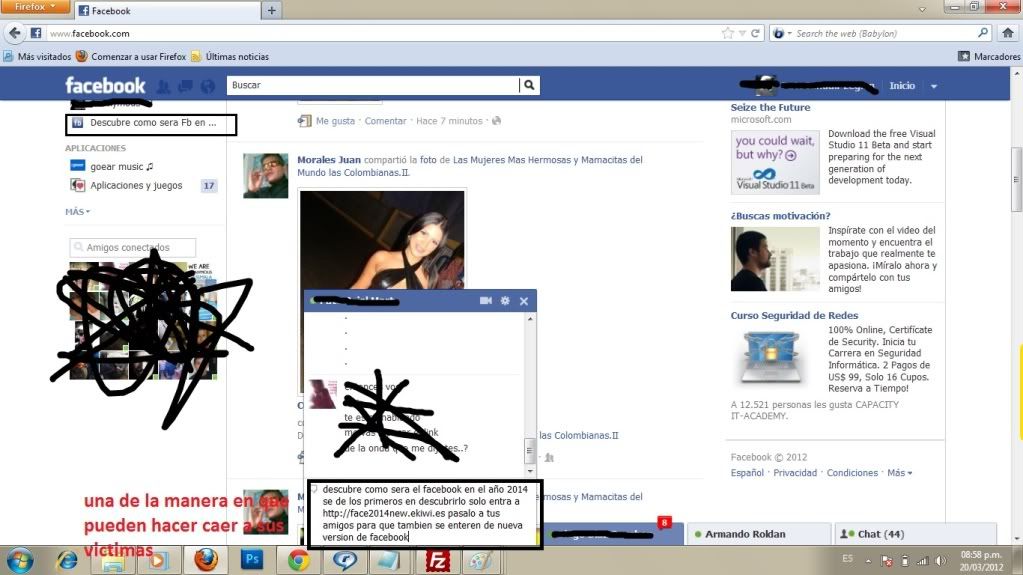This screenshot has width=1023, height=575.
Task: Open Más visitados bookmarks item
Action: pyautogui.click(x=37, y=57)
